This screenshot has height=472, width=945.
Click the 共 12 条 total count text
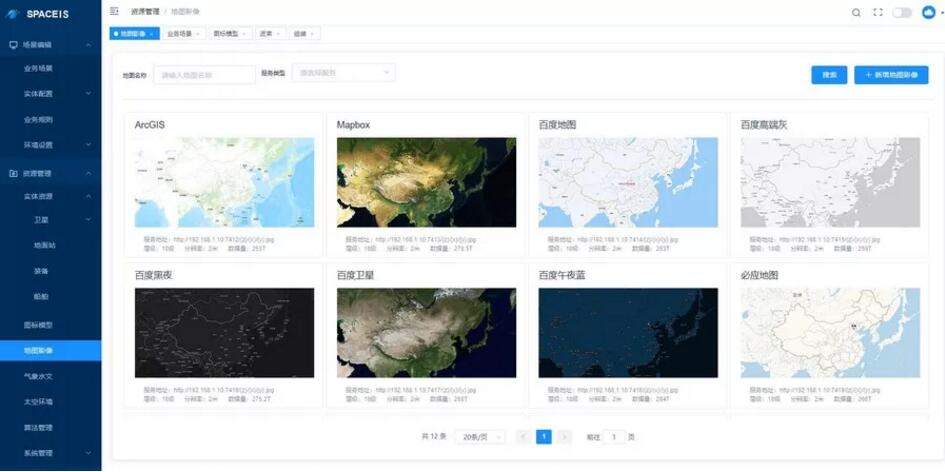coord(433,437)
